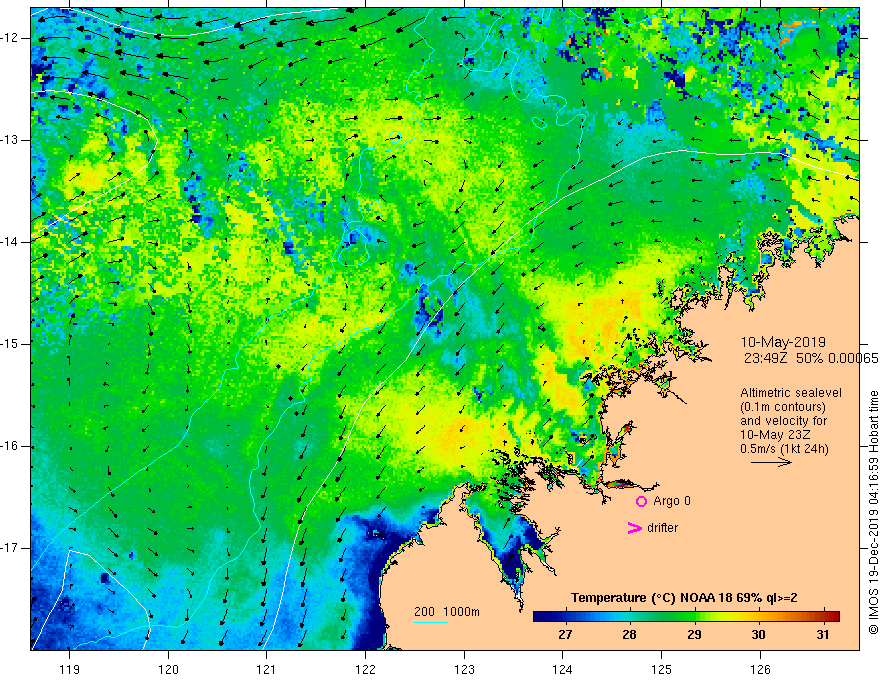Click the magenta drifter arrowhead legend symbol

coord(634,528)
